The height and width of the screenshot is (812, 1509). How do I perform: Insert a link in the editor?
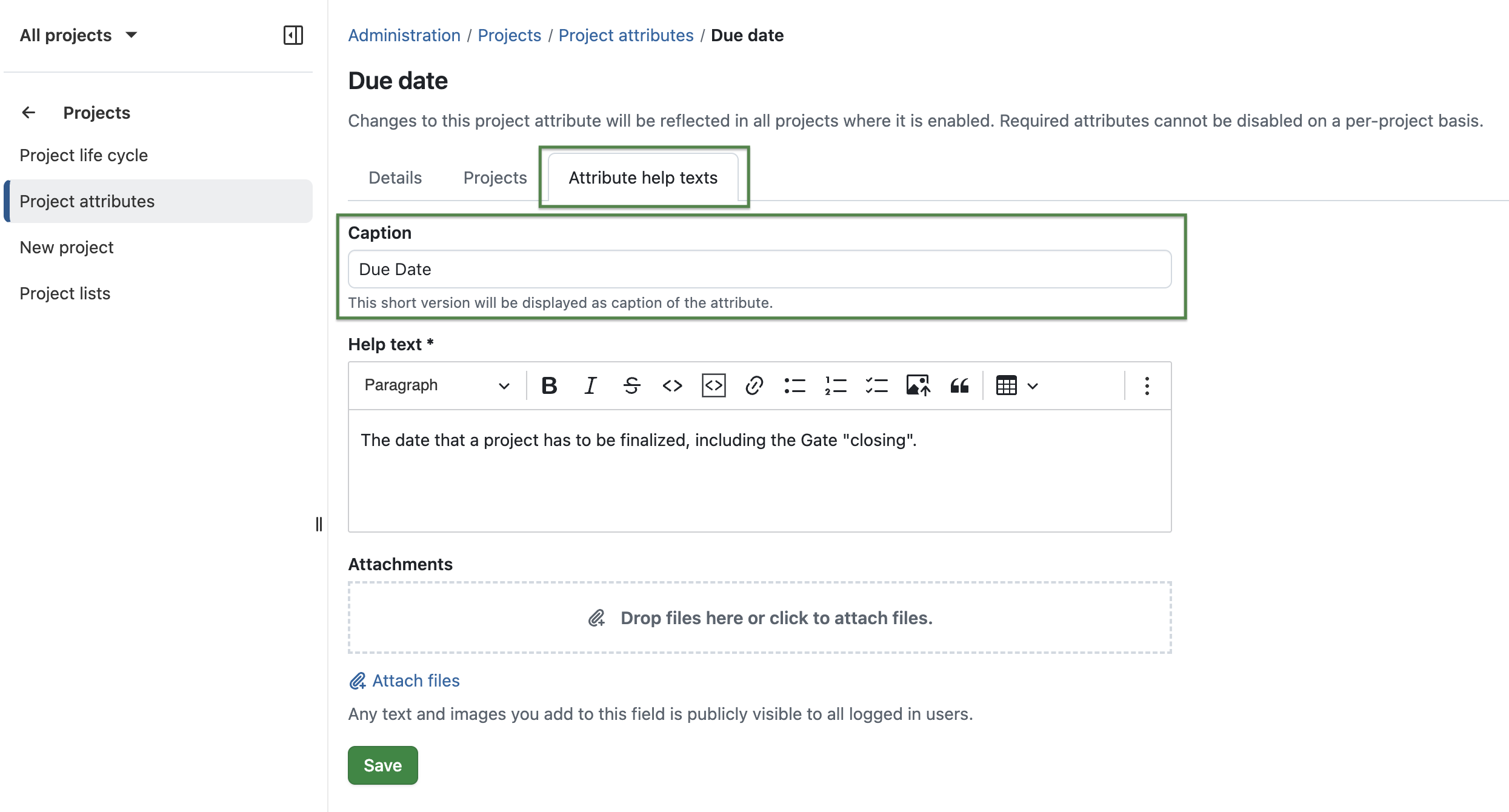(x=754, y=385)
